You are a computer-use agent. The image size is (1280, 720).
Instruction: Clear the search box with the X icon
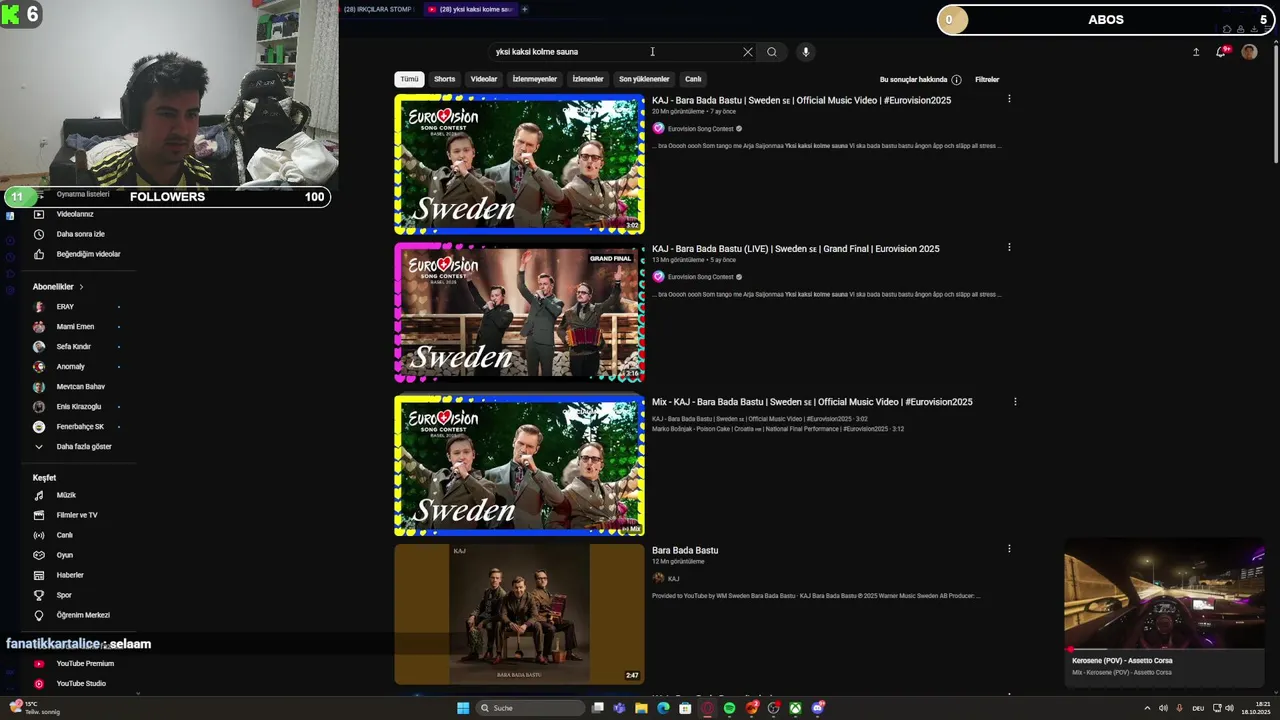click(x=748, y=52)
